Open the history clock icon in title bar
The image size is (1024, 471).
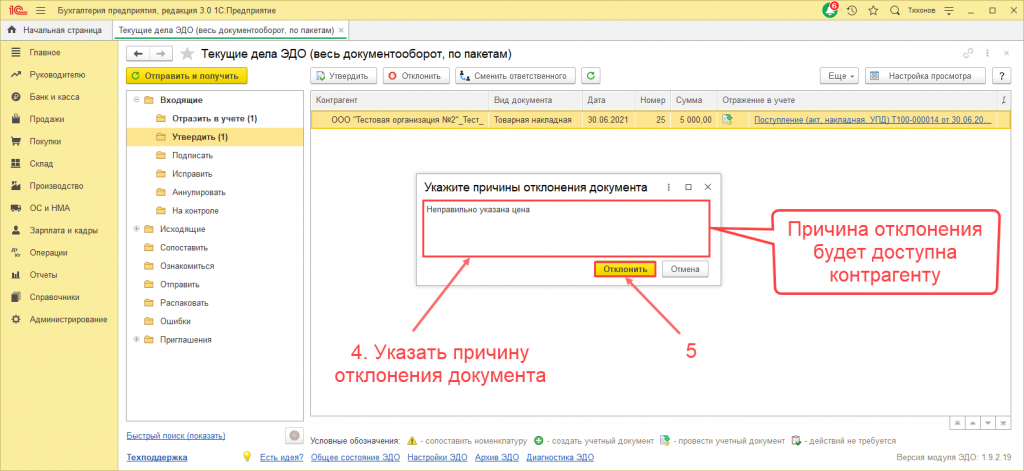click(x=852, y=11)
